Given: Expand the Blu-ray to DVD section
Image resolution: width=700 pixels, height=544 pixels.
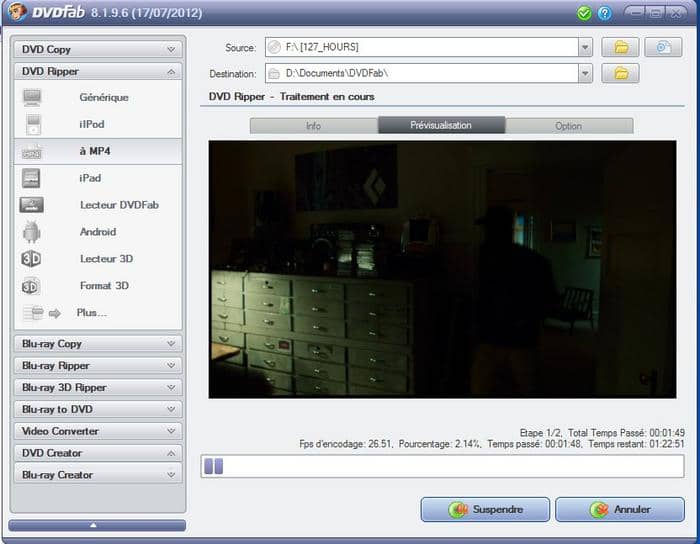Looking at the screenshot, I should pos(98,409).
